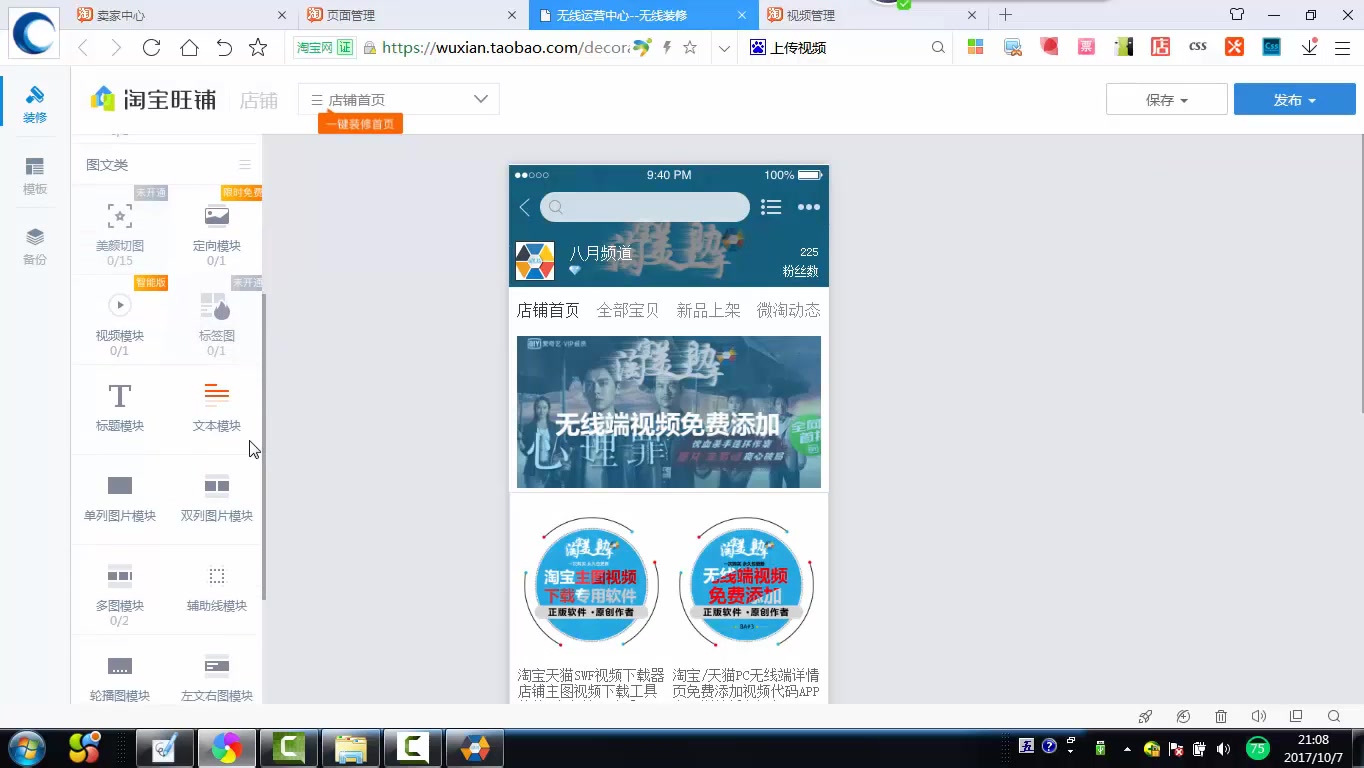Click the module panel vertical scrollbar
Screen dimensions: 1364x768
(x=264, y=447)
